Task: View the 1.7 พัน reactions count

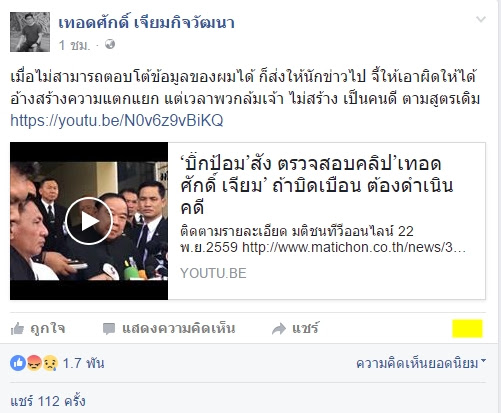Action: pos(83,363)
